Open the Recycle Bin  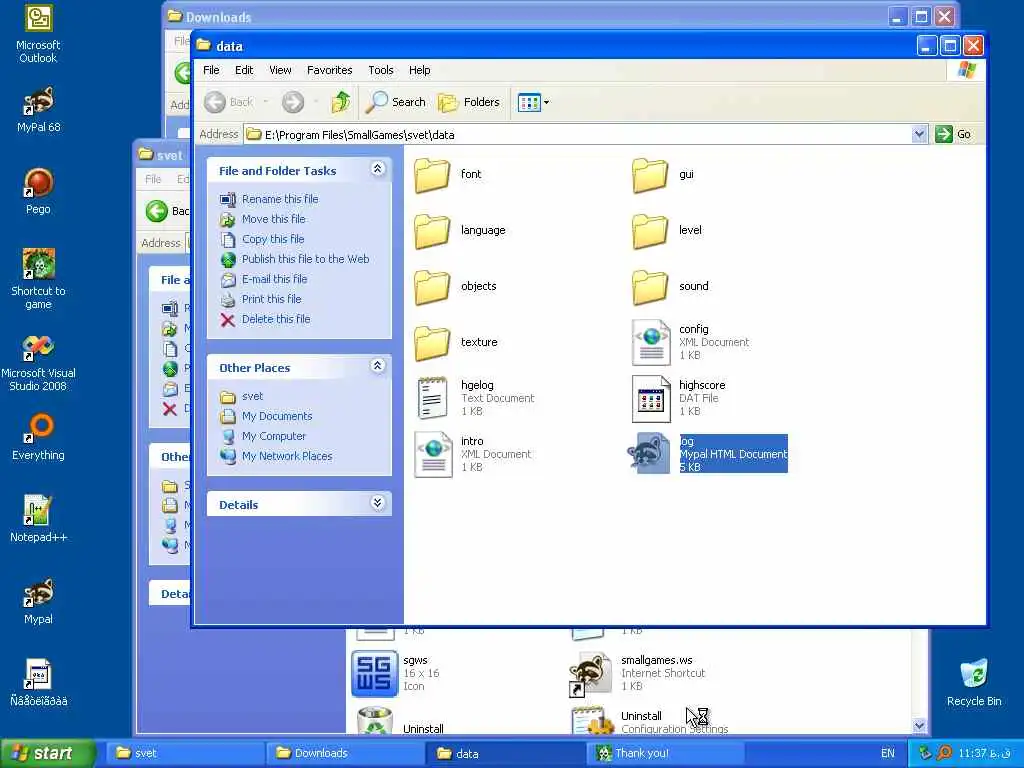click(974, 682)
